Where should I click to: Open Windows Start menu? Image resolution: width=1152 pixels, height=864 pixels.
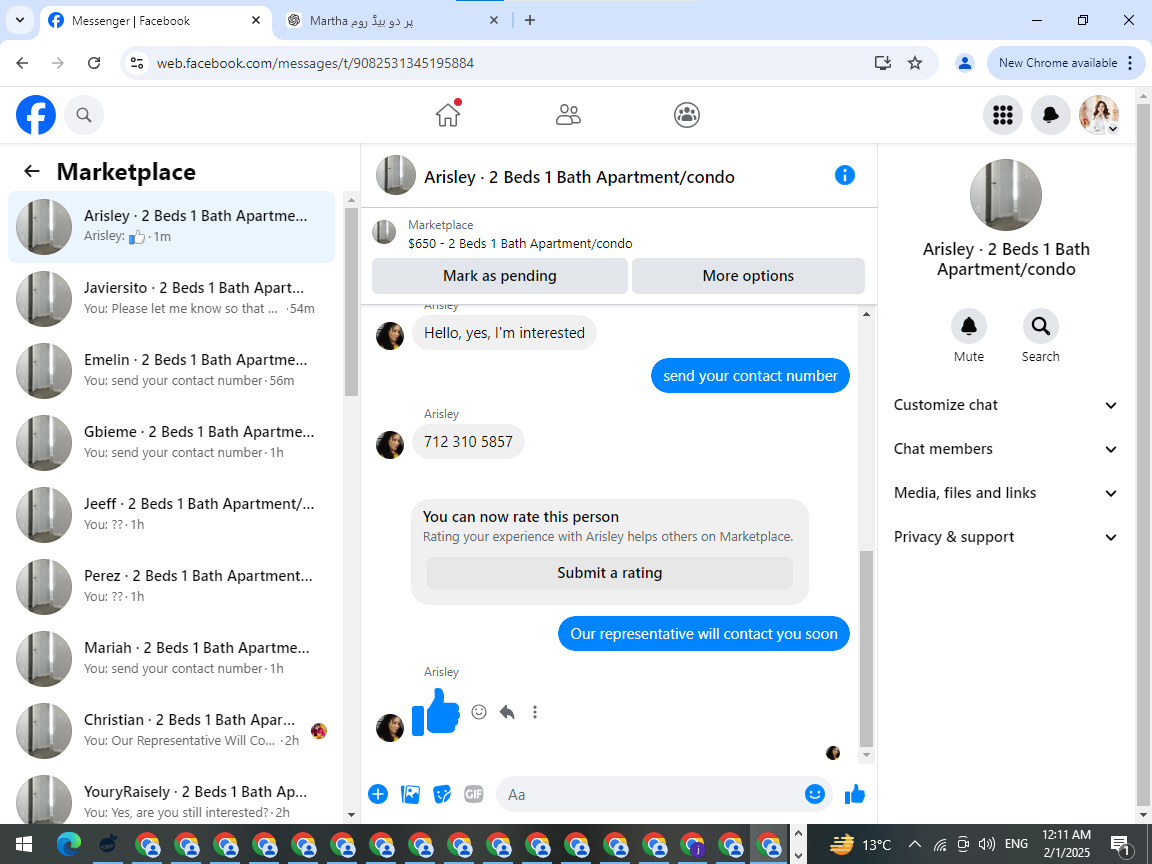point(24,844)
